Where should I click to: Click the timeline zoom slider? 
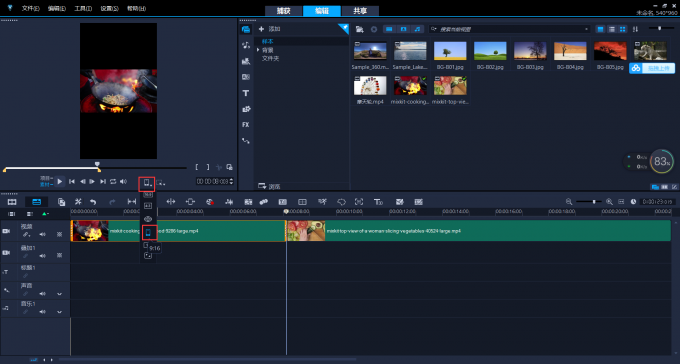(589, 202)
